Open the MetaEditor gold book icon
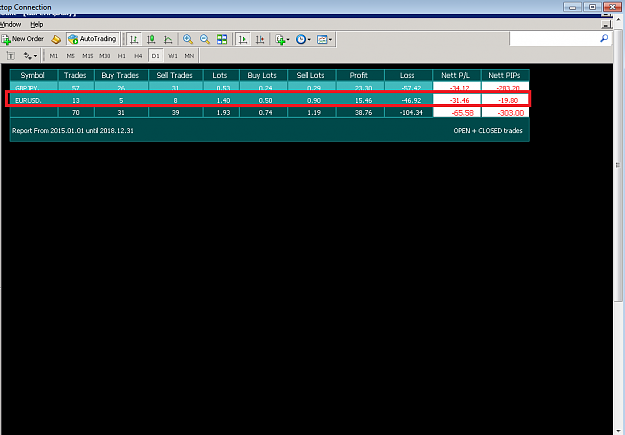The height and width of the screenshot is (435, 625). coord(56,39)
